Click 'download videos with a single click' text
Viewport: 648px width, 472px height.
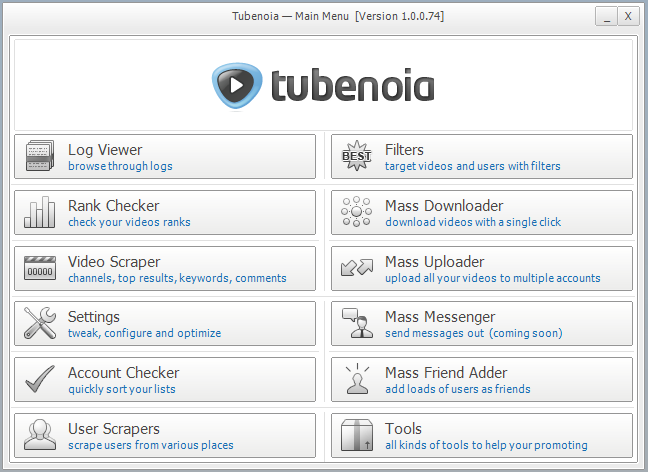(473, 222)
